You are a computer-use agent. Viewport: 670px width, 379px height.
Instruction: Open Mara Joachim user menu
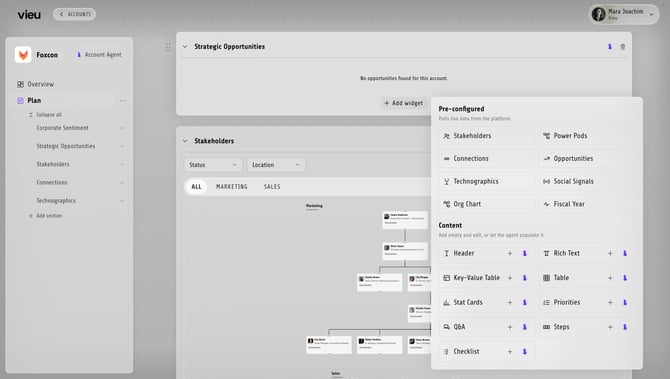[x=623, y=14]
